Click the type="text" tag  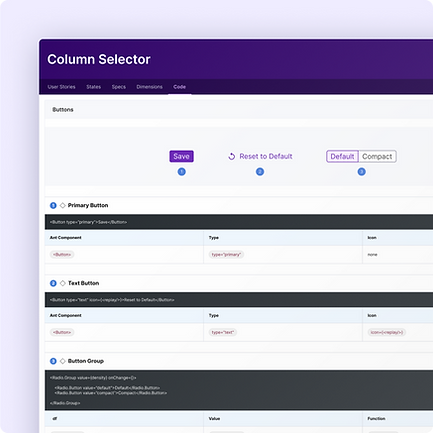223,332
